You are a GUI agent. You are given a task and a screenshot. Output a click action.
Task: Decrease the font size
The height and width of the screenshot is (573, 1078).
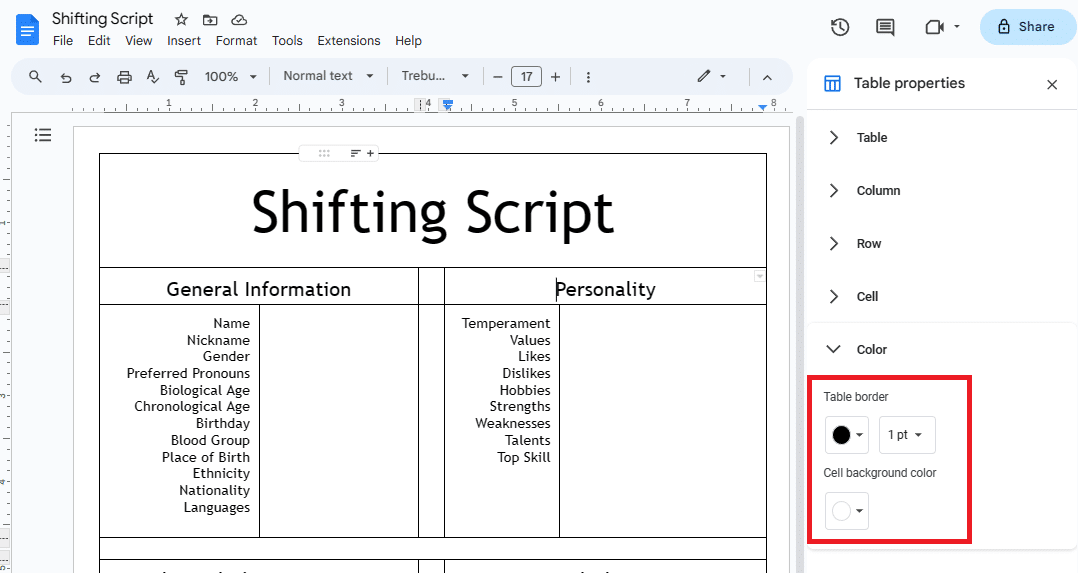point(498,77)
